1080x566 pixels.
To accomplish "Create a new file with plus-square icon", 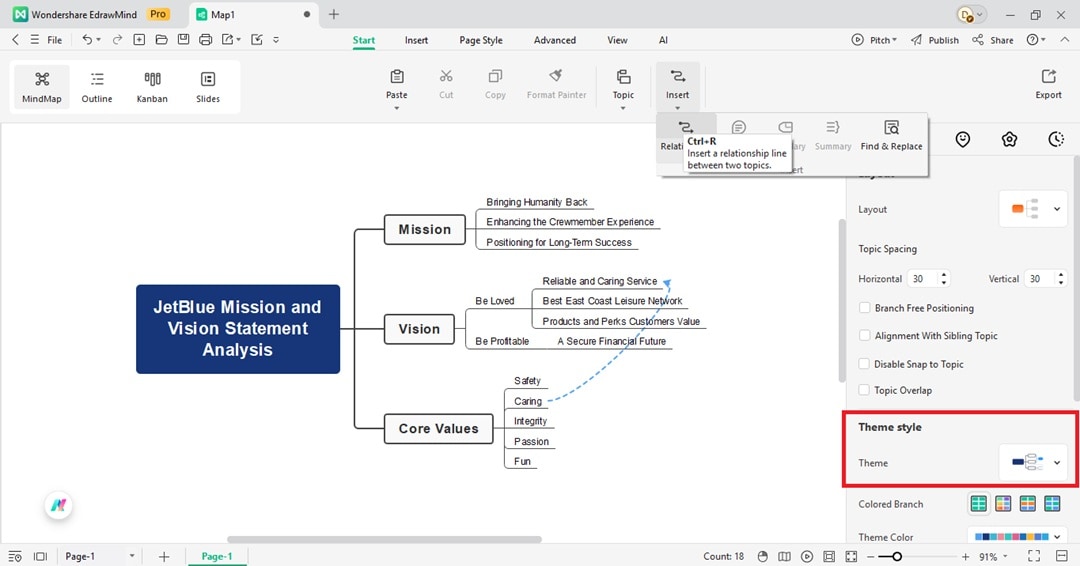I will click(139, 40).
